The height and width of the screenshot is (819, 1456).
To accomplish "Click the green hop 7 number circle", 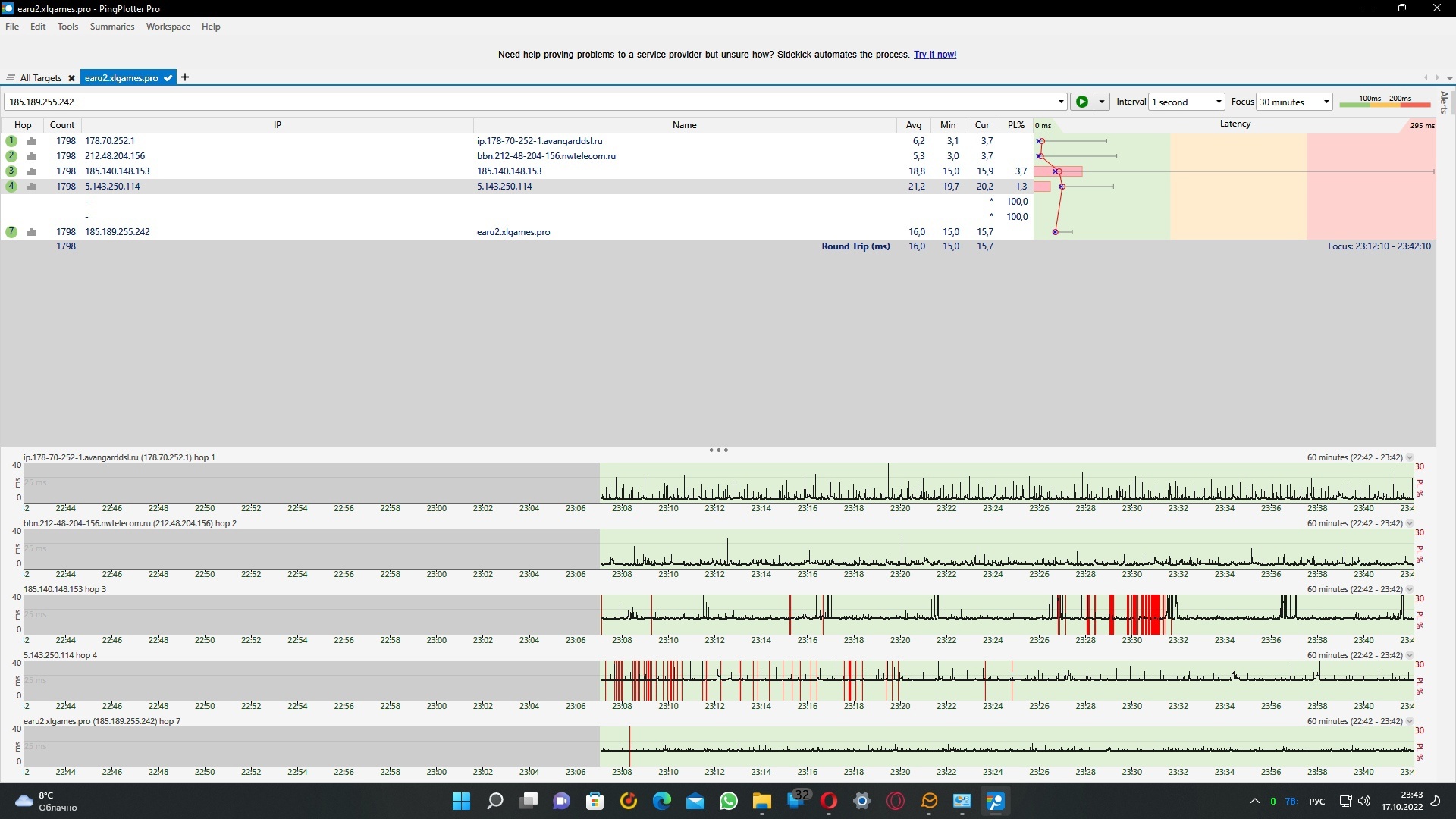I will click(x=11, y=232).
